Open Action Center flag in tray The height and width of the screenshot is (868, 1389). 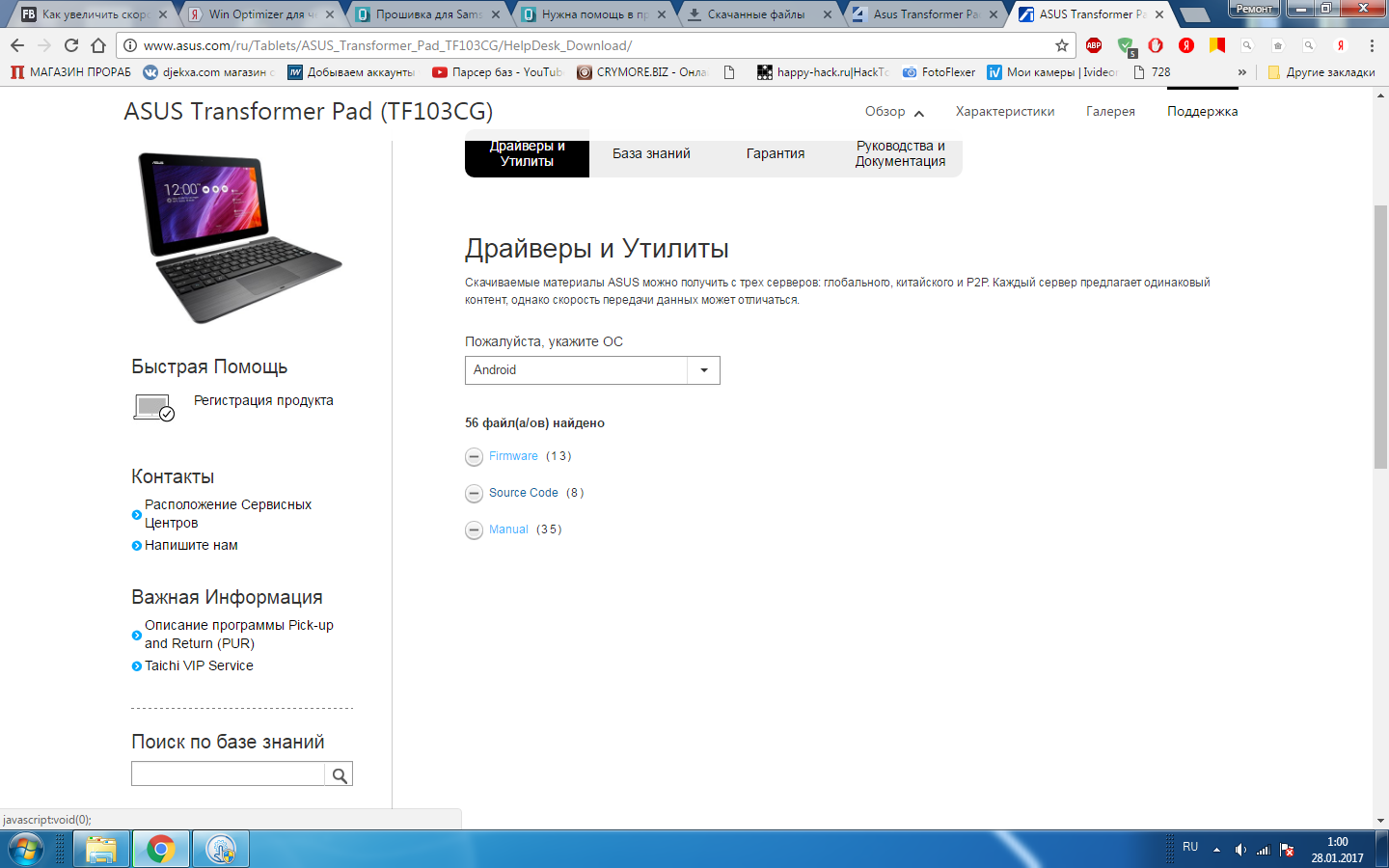pos(1286,850)
